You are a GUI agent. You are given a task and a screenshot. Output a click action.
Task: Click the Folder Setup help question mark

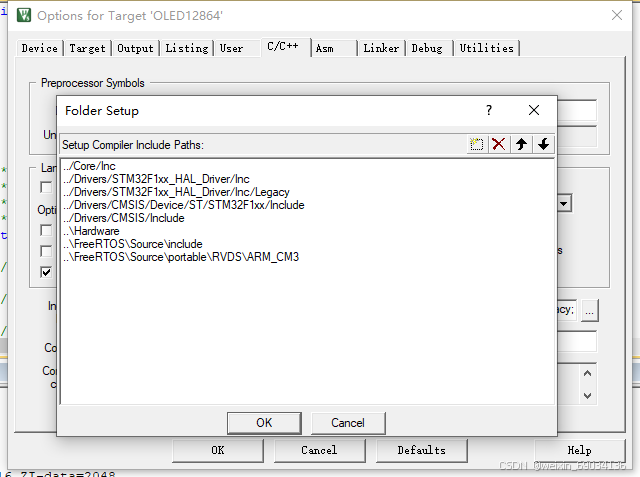489,110
